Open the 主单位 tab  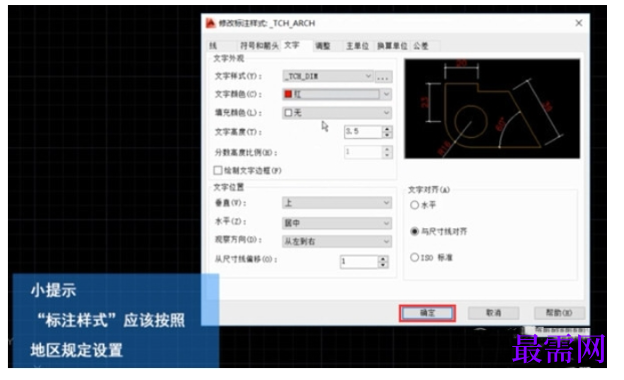point(357,46)
